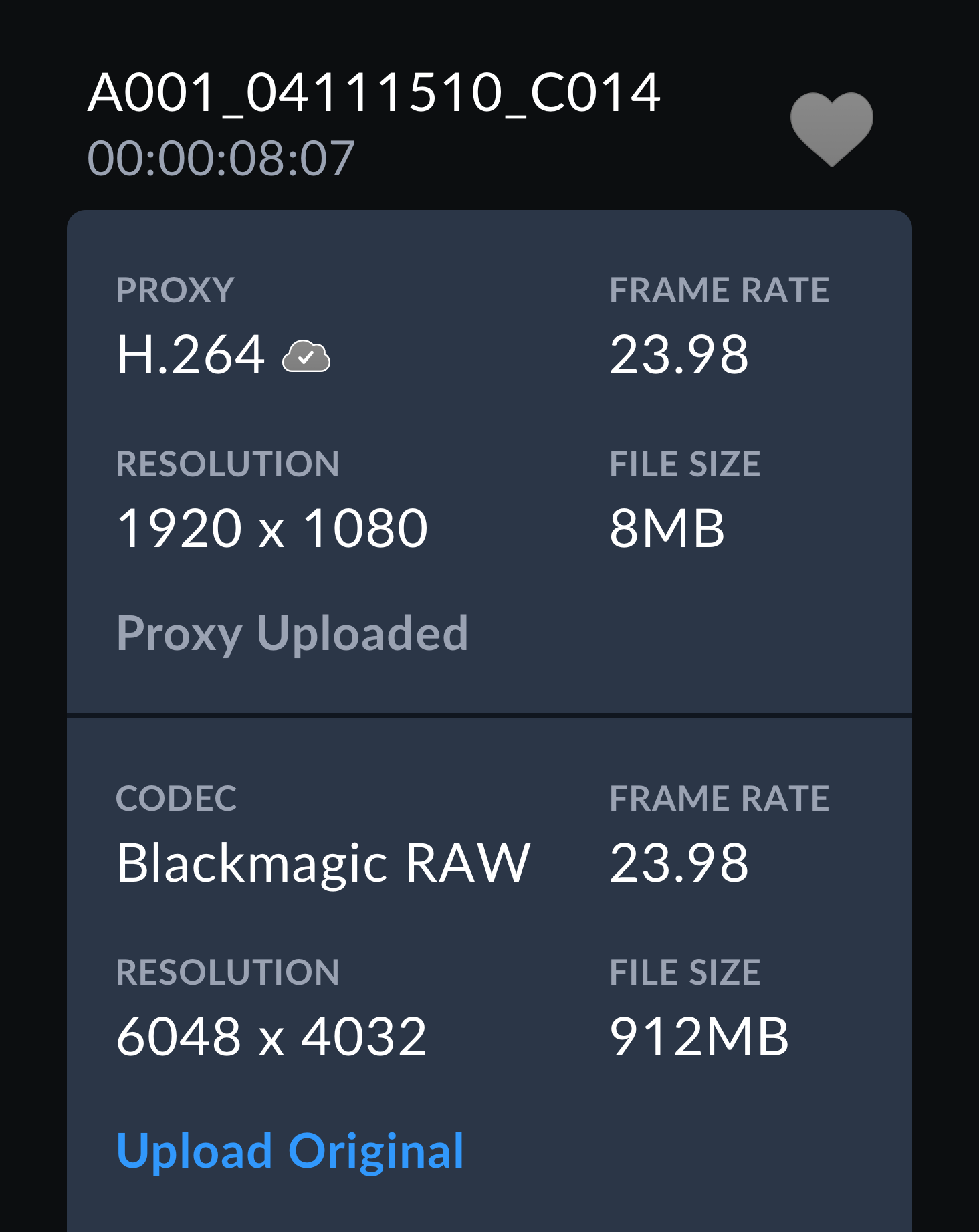Viewport: 979px width, 1232px height.
Task: Click the PROXY section label
Action: pos(175,290)
